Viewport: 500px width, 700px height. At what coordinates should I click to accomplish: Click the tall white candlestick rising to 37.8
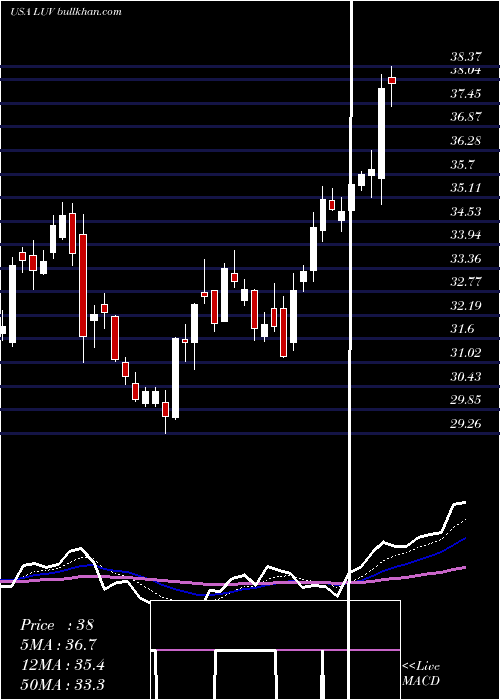pos(382,133)
